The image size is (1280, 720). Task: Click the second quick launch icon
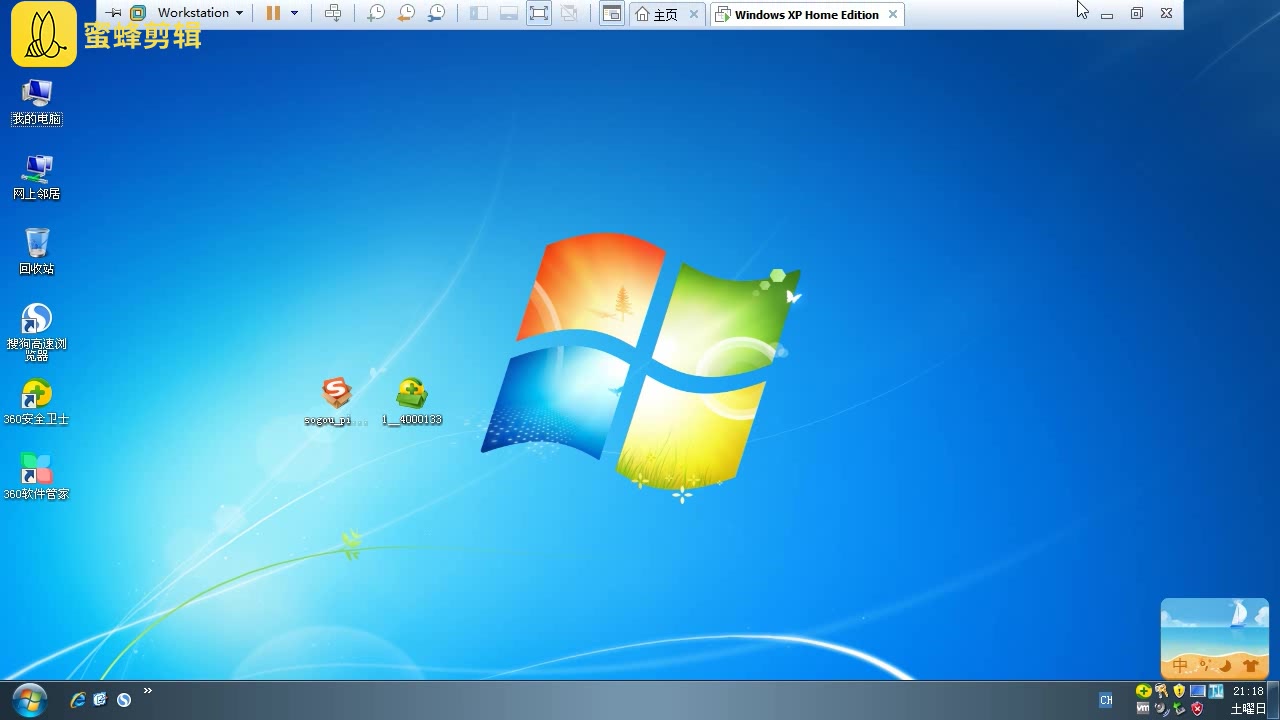coord(100,700)
